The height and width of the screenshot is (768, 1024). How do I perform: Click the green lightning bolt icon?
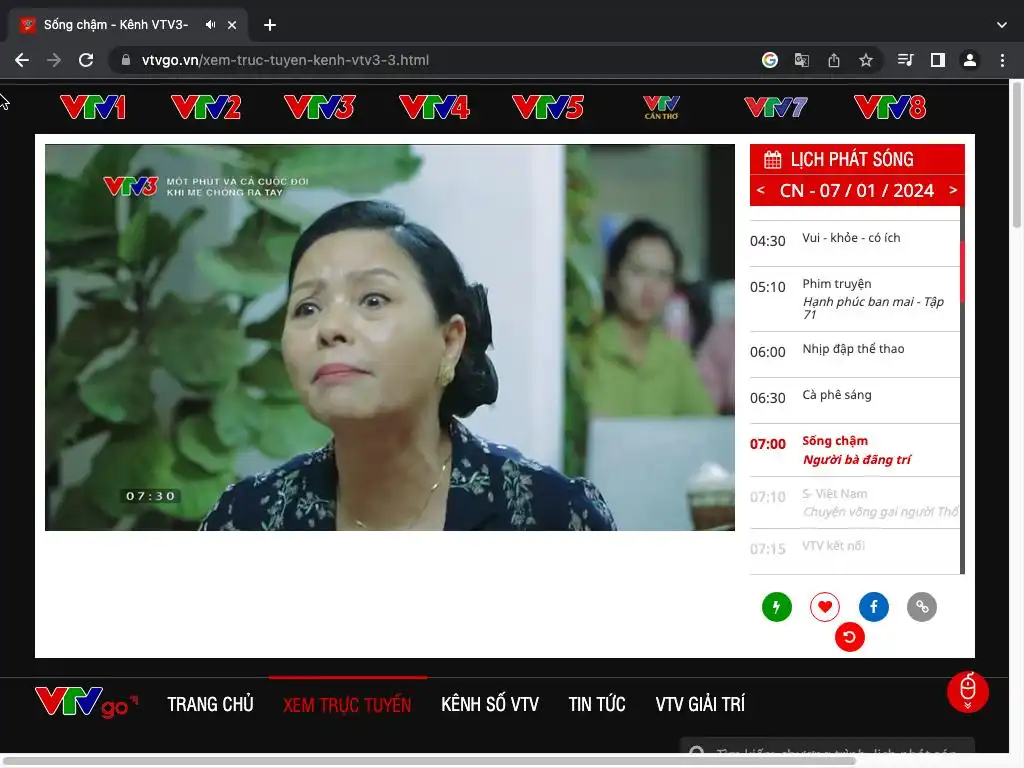[776, 607]
